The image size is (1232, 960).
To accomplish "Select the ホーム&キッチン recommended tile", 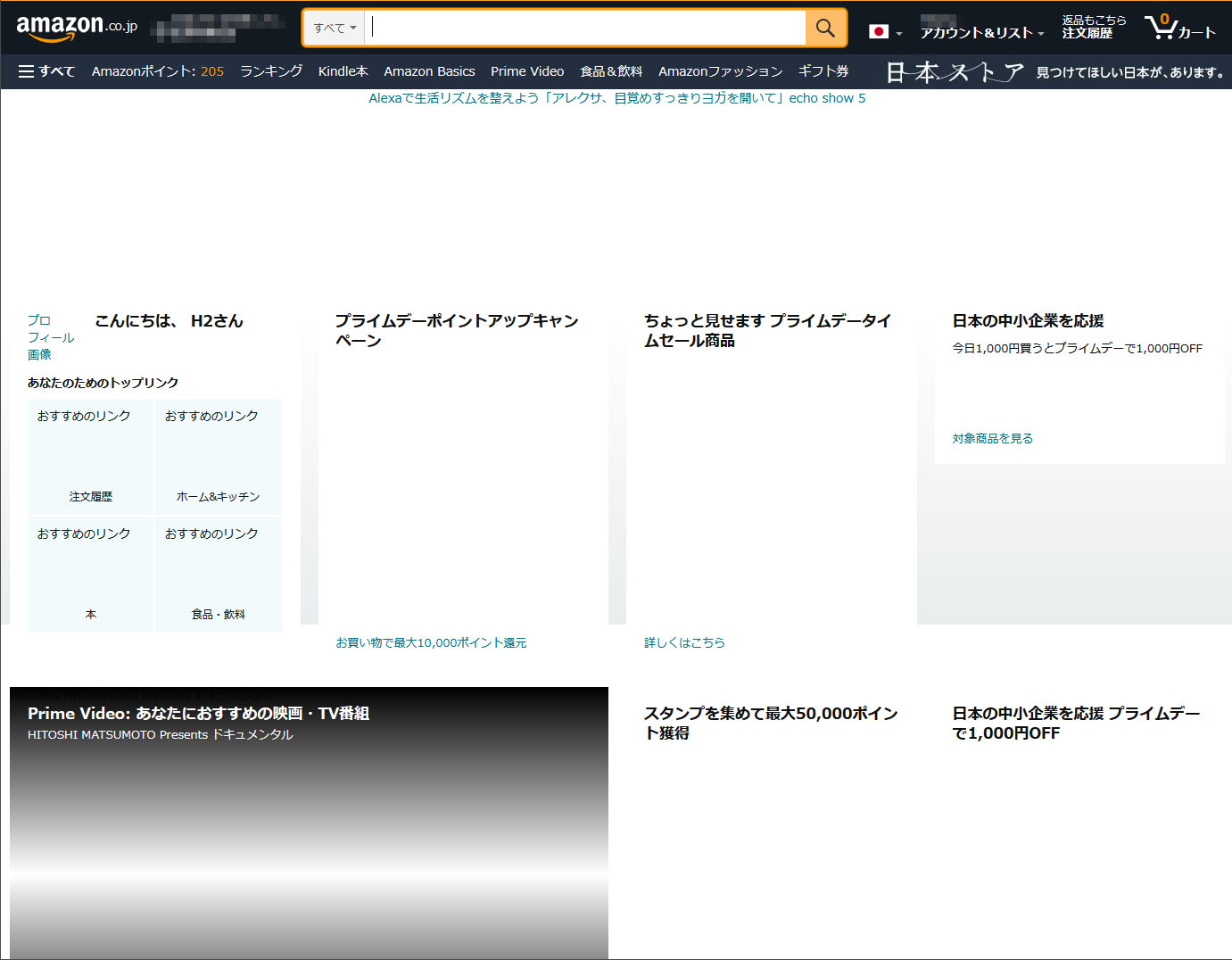I will [218, 457].
